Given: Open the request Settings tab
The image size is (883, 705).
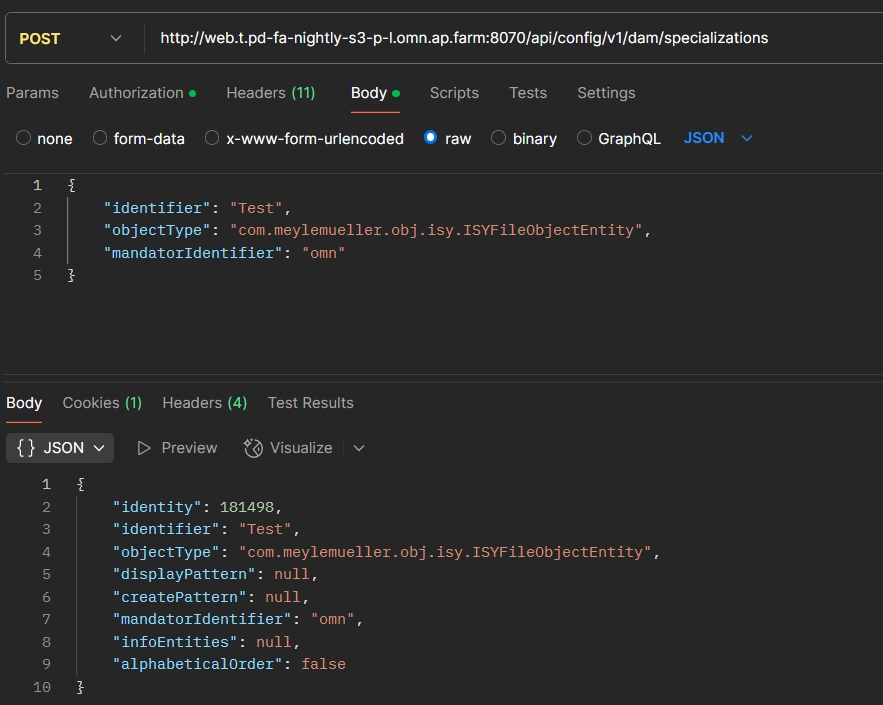Looking at the screenshot, I should (x=606, y=93).
